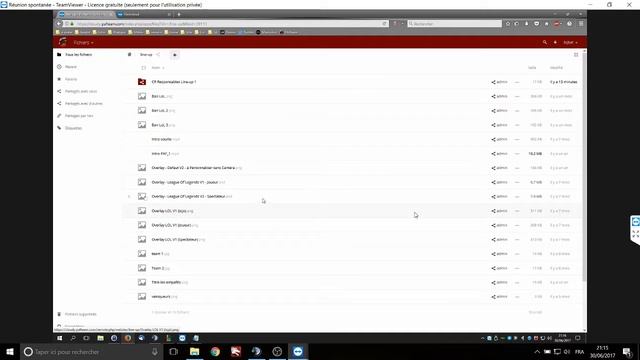Viewport: 640px width, 360px height.
Task: Open the Intro courte file
Action: (x=165, y=140)
